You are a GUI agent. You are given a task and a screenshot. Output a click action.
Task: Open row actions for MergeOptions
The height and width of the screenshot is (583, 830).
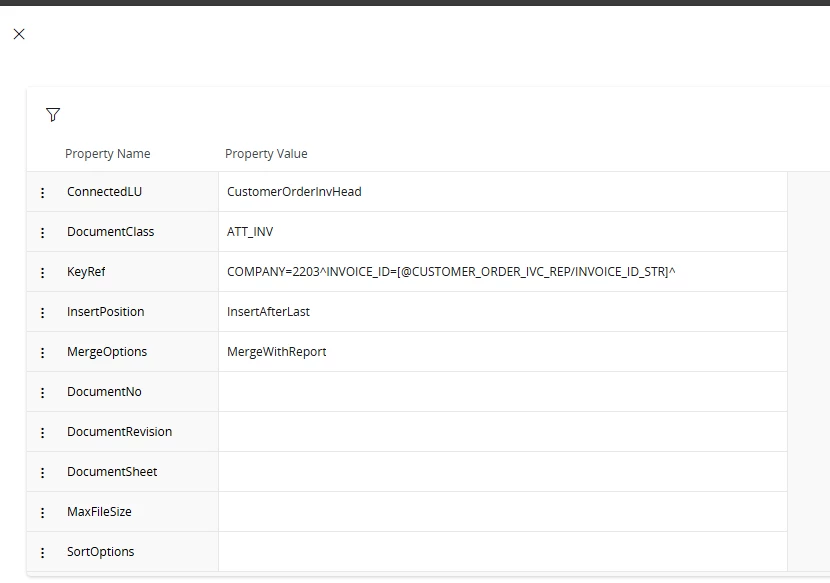point(42,352)
